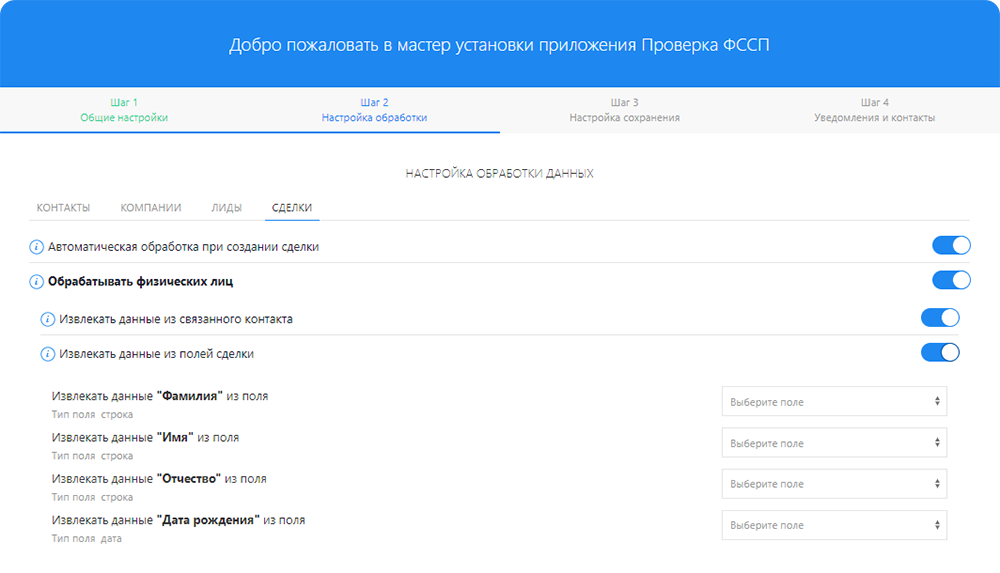The width and height of the screenshot is (1000, 573).
Task: Disable Автоматическая обработка при создании сделки switch
Action: [x=951, y=246]
